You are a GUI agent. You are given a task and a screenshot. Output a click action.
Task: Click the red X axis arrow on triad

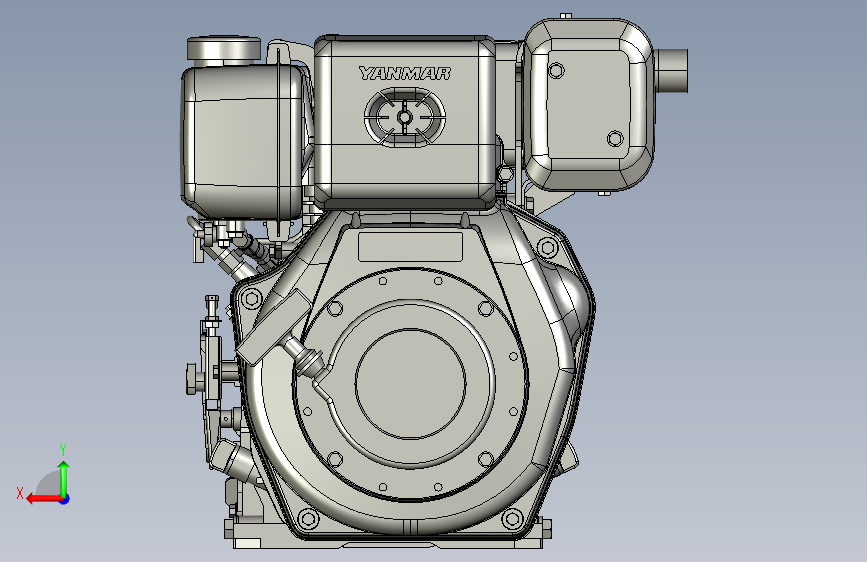coord(44,499)
